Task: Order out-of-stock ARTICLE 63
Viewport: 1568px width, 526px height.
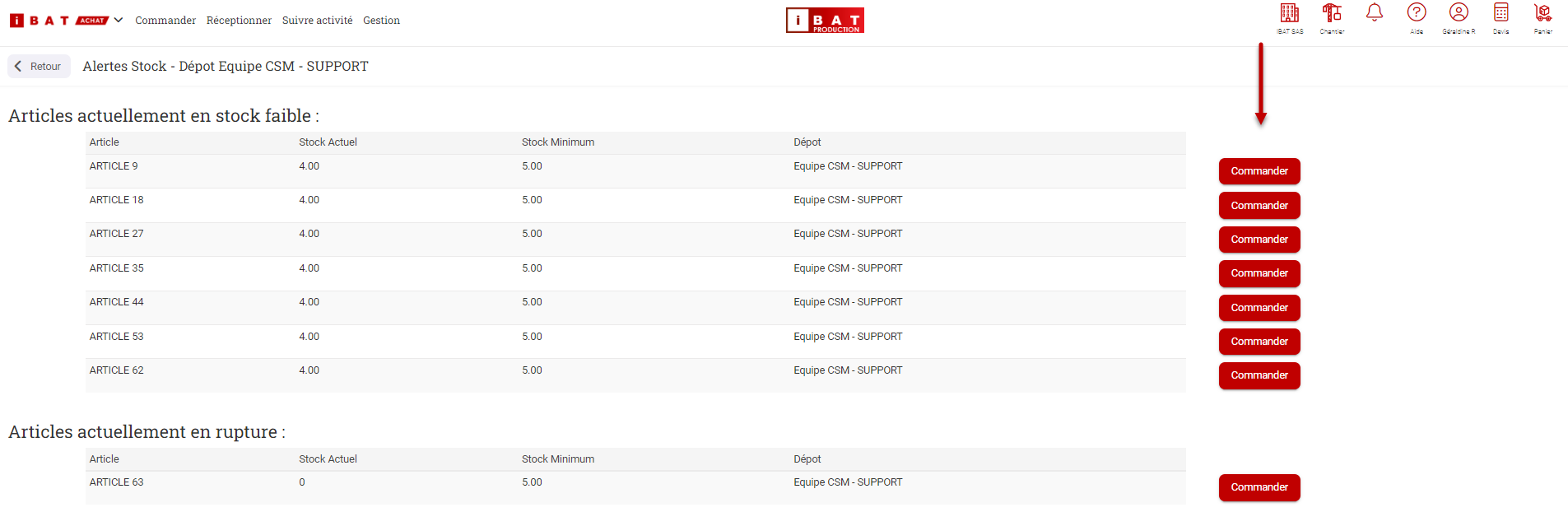Action: pyautogui.click(x=1259, y=487)
